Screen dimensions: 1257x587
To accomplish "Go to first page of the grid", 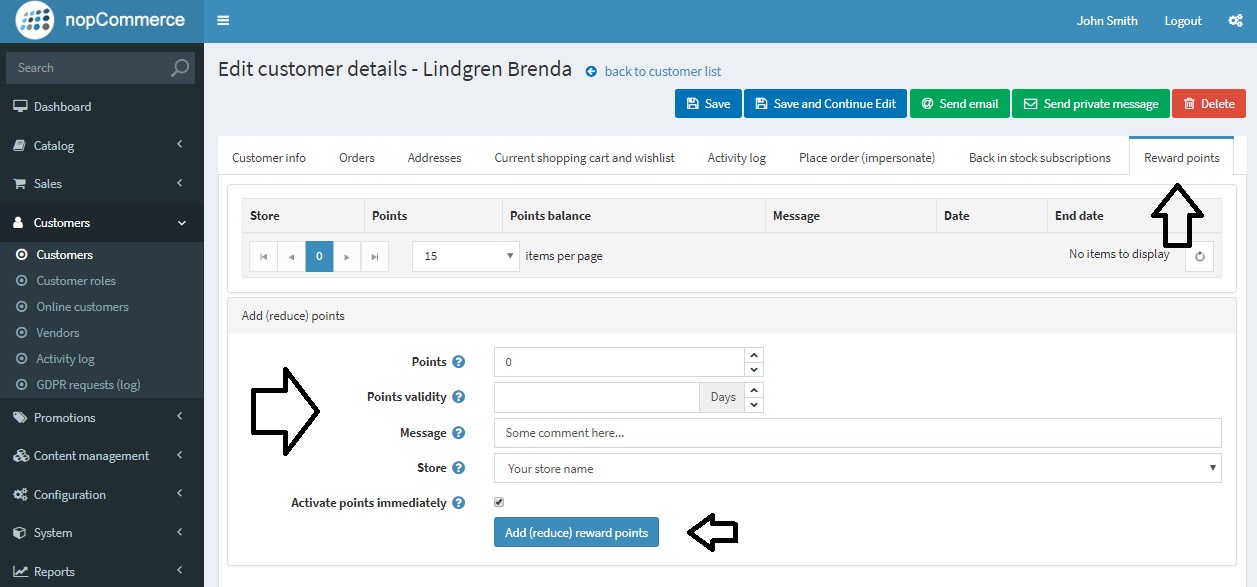I will 263,256.
